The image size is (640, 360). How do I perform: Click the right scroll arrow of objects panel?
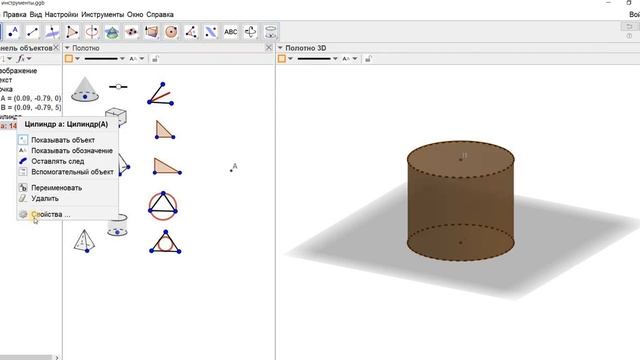point(57,358)
